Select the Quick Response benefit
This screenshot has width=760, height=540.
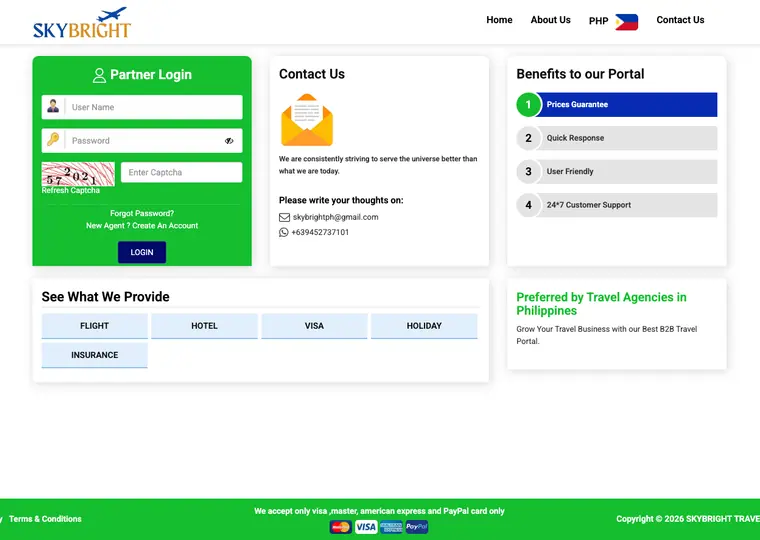pos(617,138)
